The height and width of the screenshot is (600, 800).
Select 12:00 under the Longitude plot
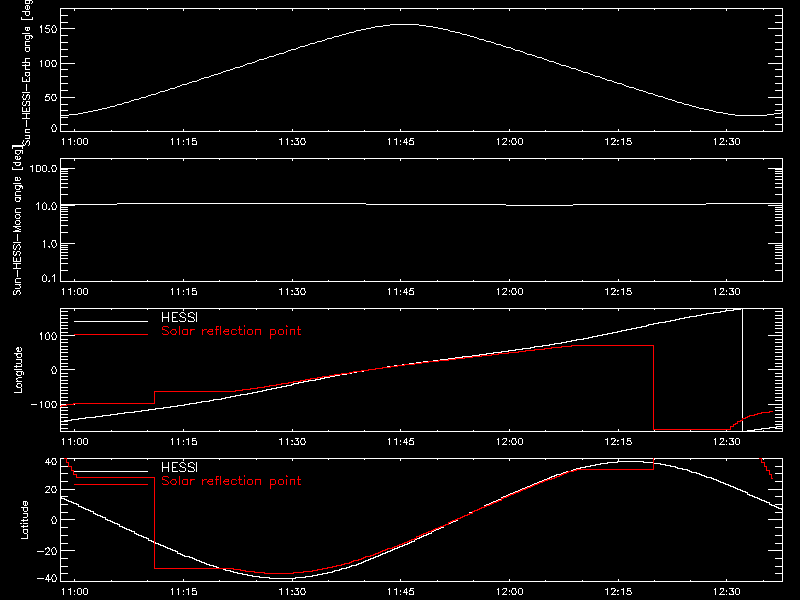(509, 441)
